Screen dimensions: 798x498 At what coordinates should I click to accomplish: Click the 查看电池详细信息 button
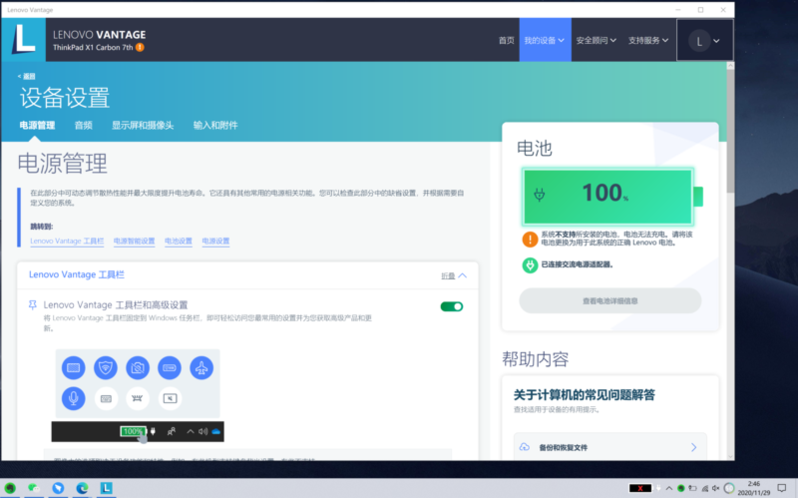610,301
